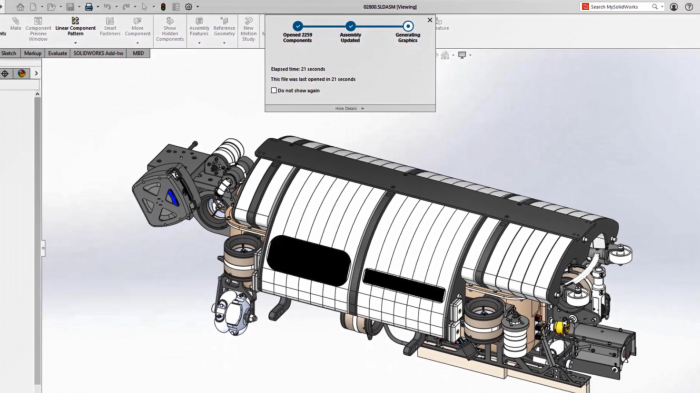Open Assembly Features tool
The height and width of the screenshot is (393, 700).
199,27
